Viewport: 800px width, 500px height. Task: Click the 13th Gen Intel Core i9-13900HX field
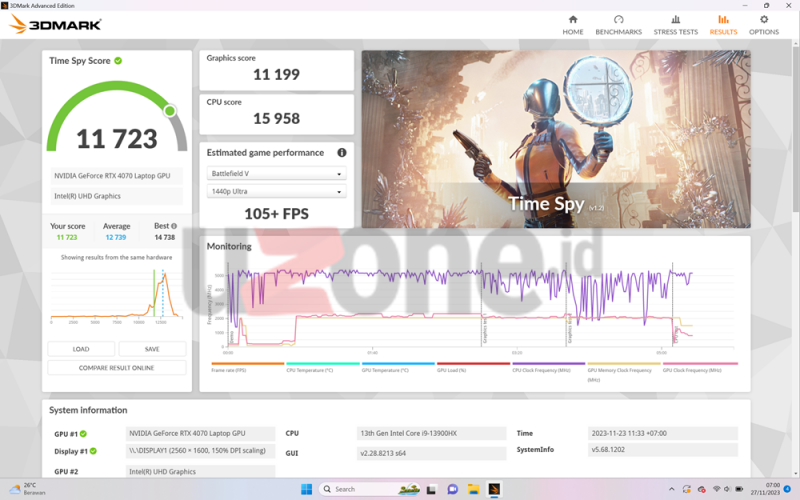tap(431, 433)
